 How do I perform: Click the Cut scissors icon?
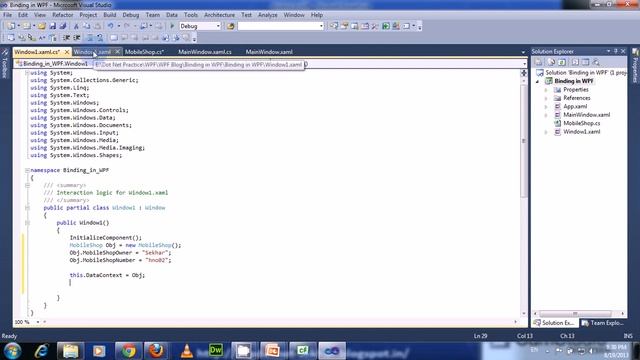pyautogui.click(x=76, y=26)
